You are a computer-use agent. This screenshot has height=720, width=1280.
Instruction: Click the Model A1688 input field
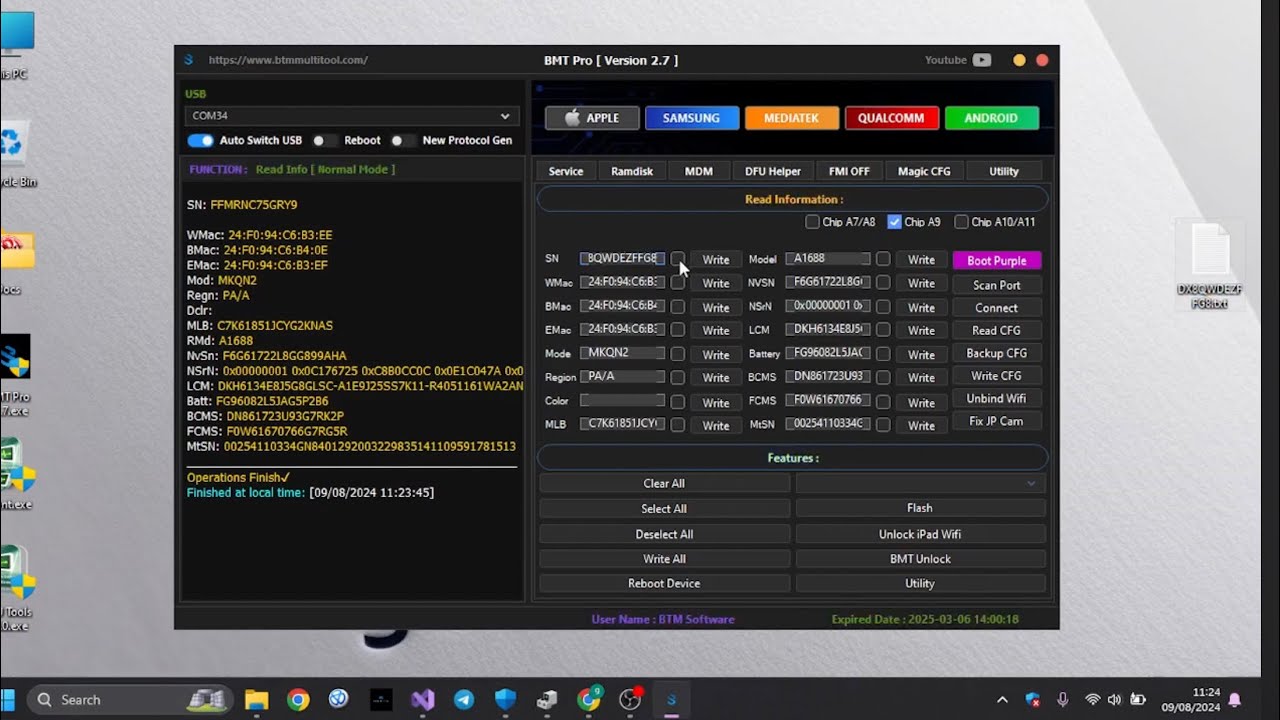pyautogui.click(x=828, y=258)
